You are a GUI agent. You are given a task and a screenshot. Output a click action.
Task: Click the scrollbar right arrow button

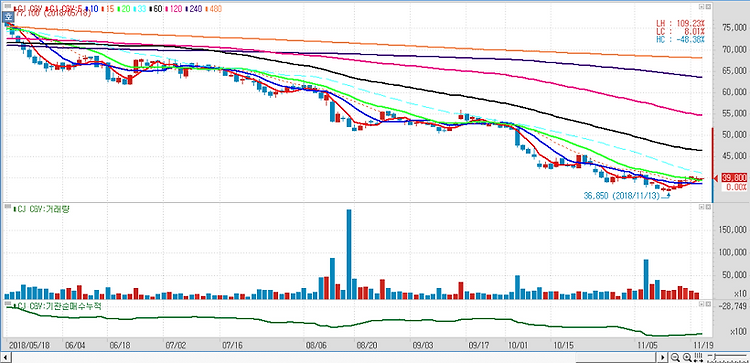point(662,357)
